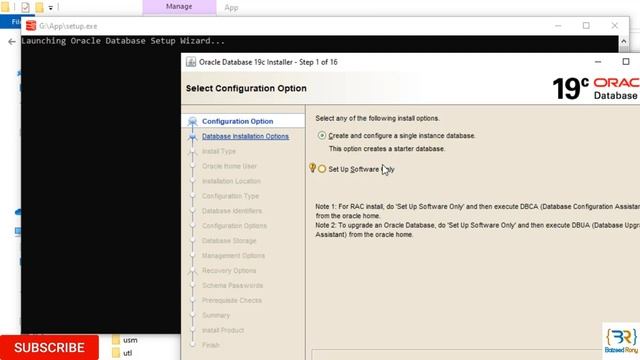The width and height of the screenshot is (640, 360).
Task: Click 'This option creates a starter database' text
Action: coord(387,149)
